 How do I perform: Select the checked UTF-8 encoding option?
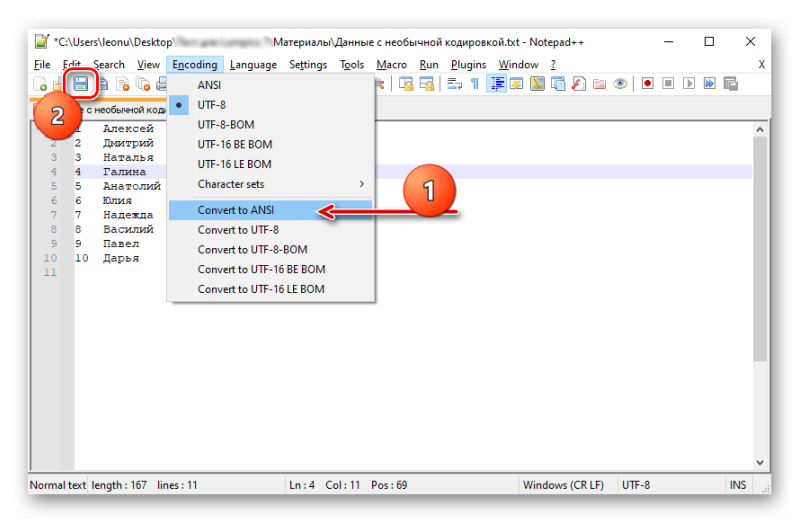click(271, 105)
